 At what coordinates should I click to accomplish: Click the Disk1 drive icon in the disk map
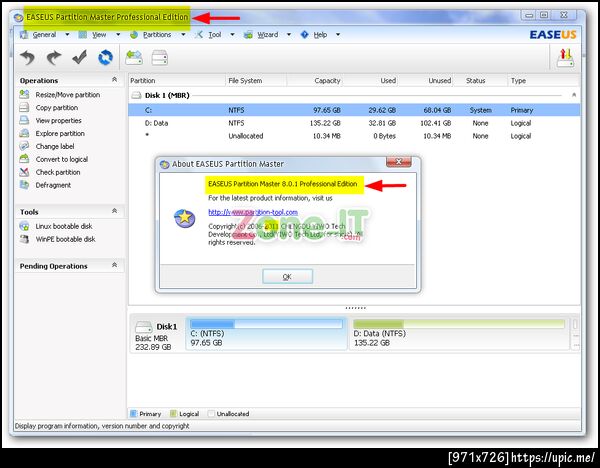[x=143, y=326]
